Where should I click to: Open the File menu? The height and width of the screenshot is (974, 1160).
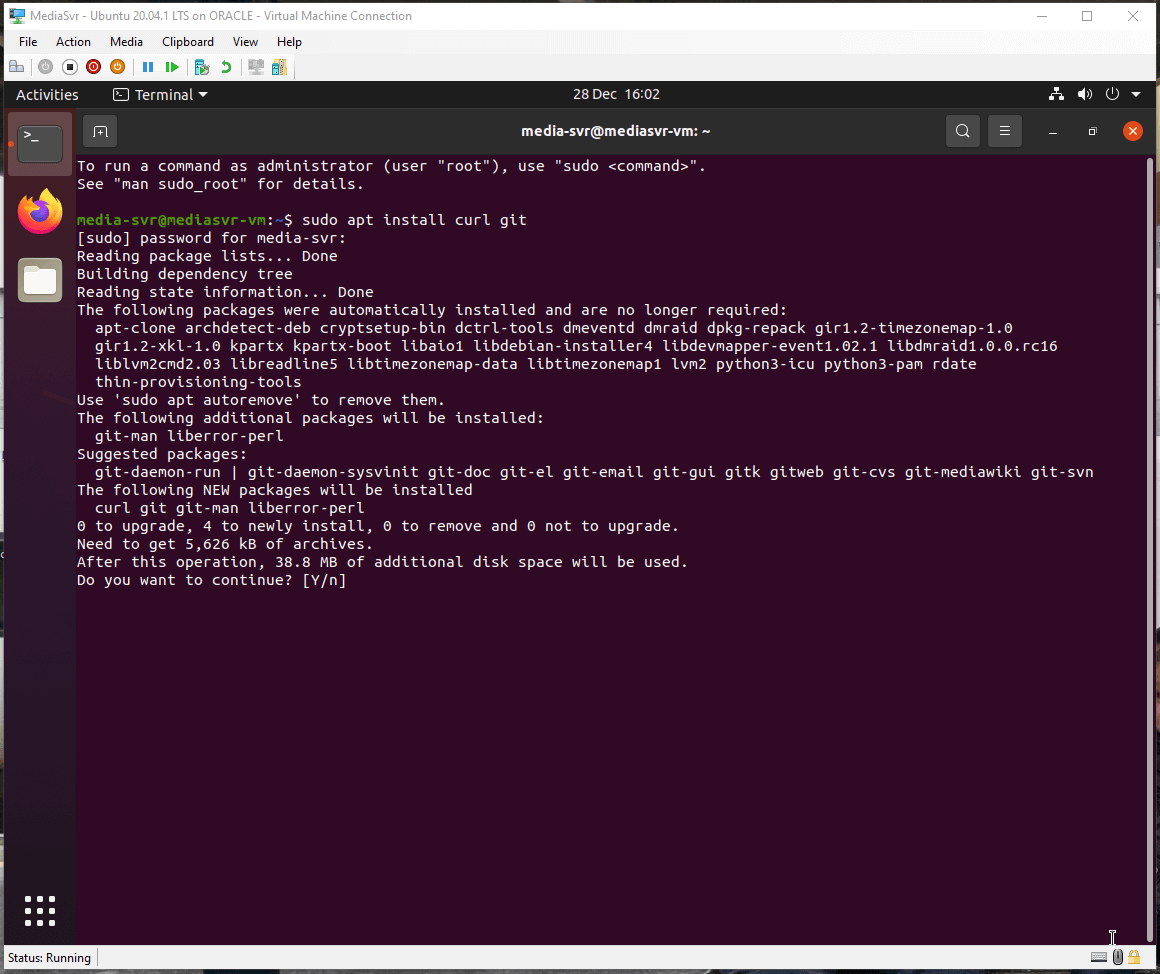click(28, 42)
